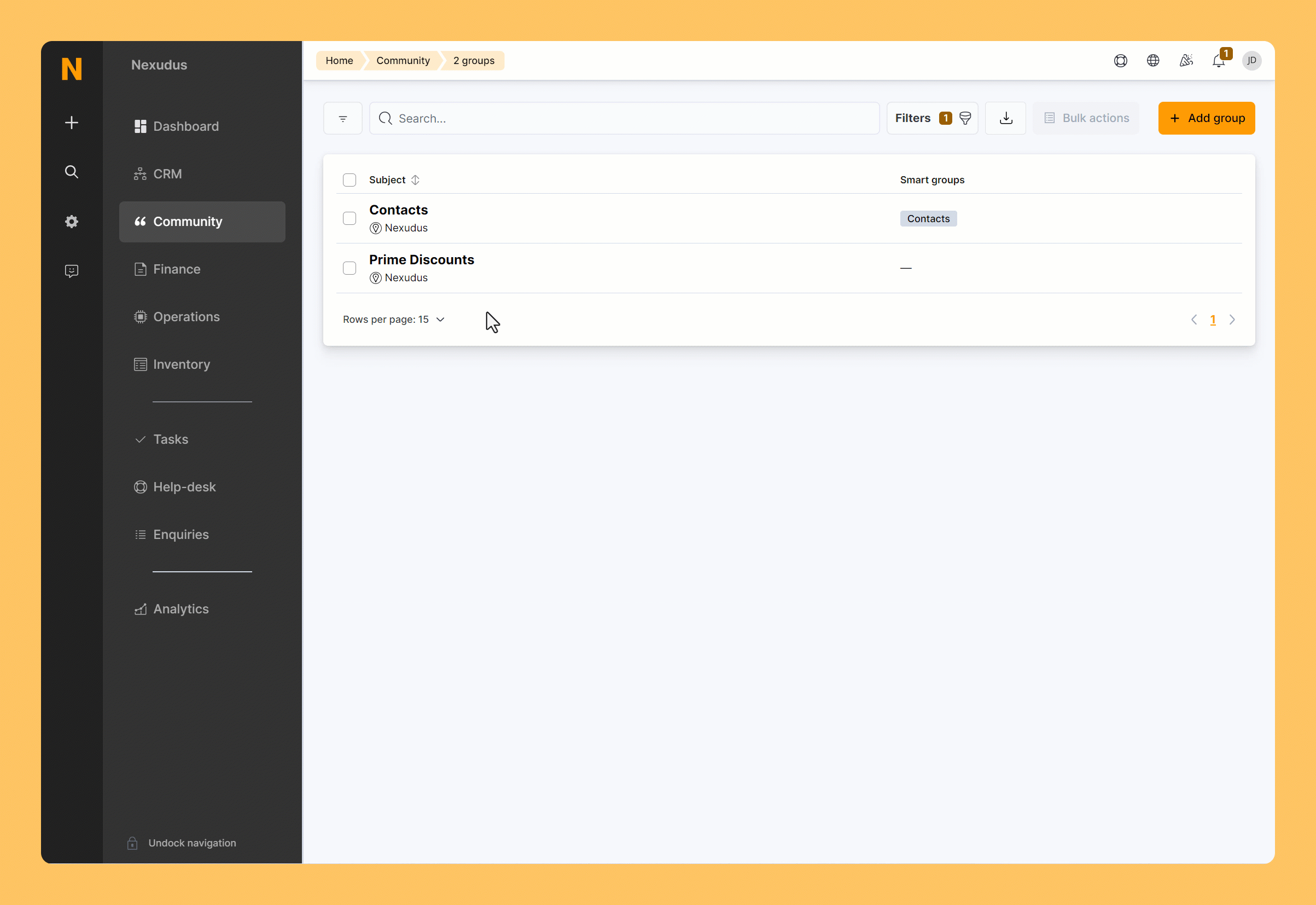Open Enquiries in the sidebar

202,535
